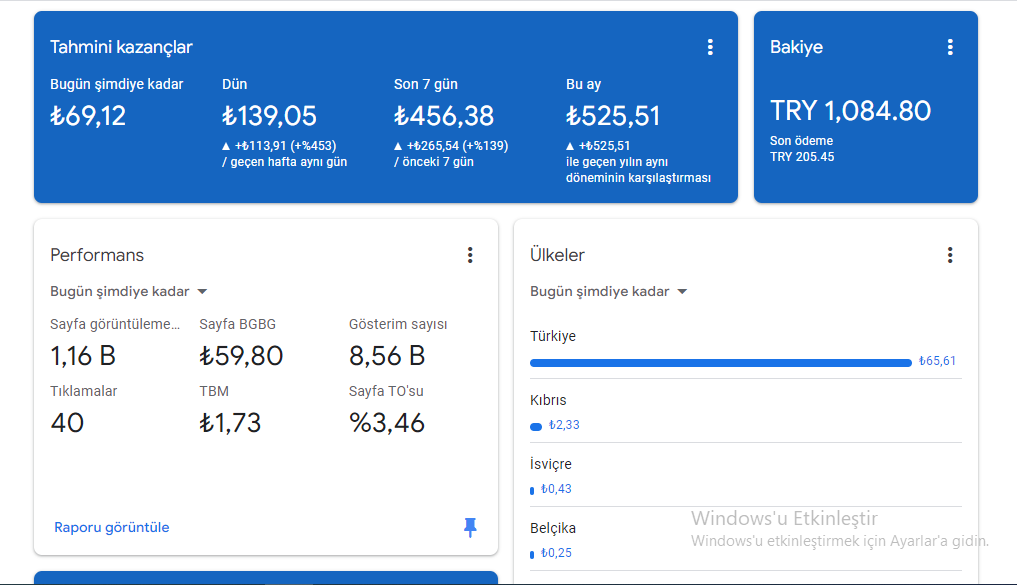Screen dimensions: 1017x585
Task: Open the Performans card three-dot menu
Action: 470,255
